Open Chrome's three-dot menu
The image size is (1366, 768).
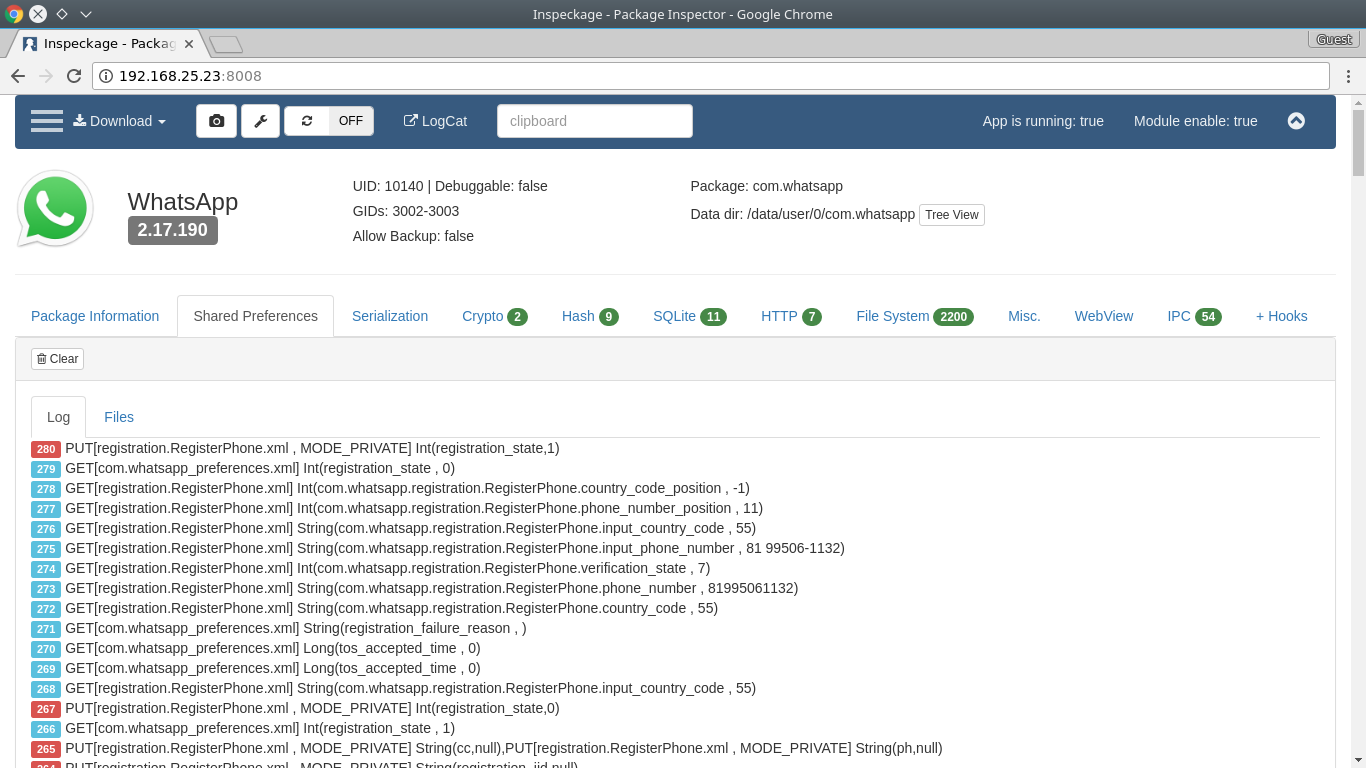point(1348,76)
